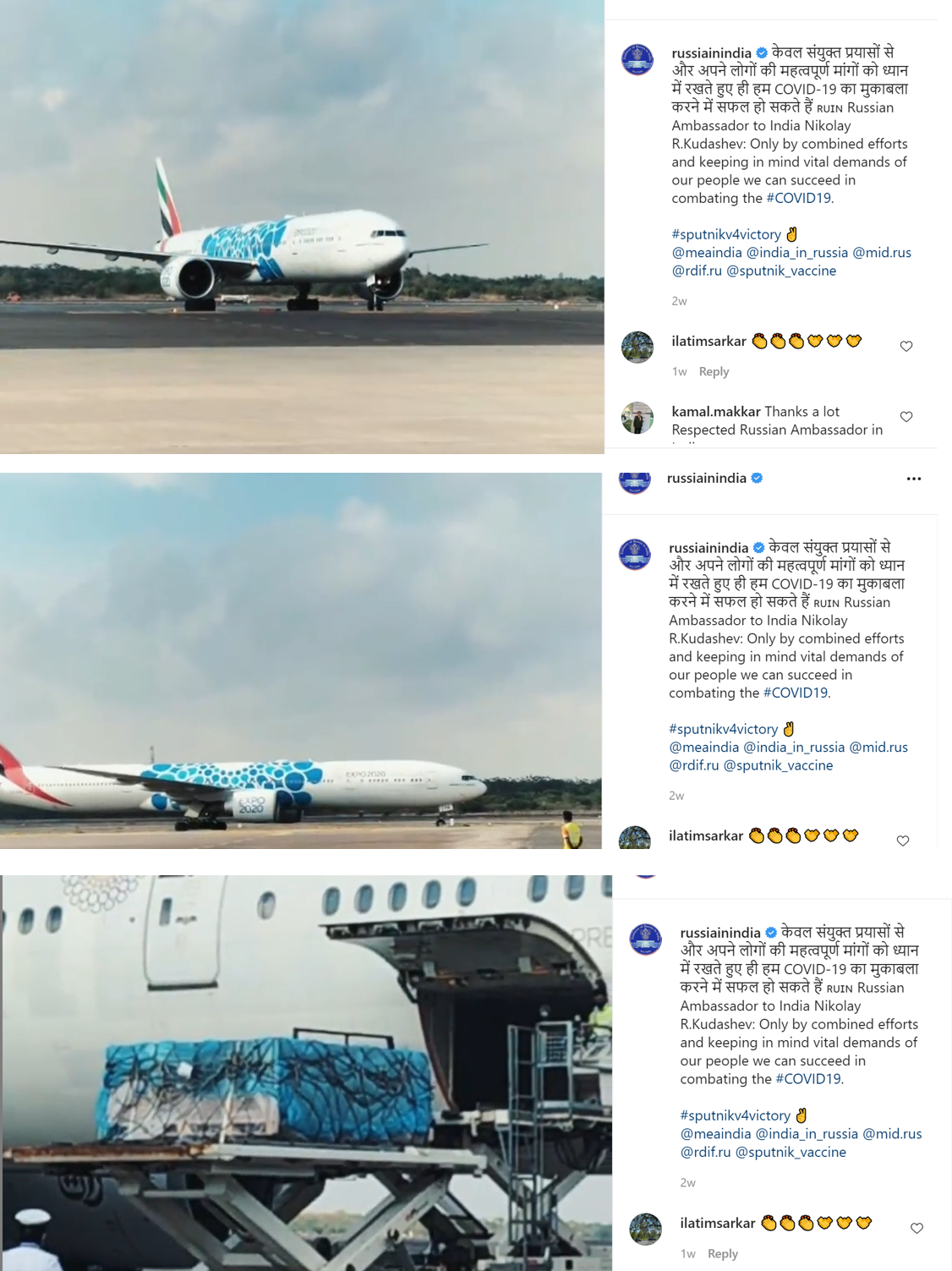Open #sputnikv4victory hashtag beside cargo loading photo
952x1271 pixels.
coord(736,1115)
